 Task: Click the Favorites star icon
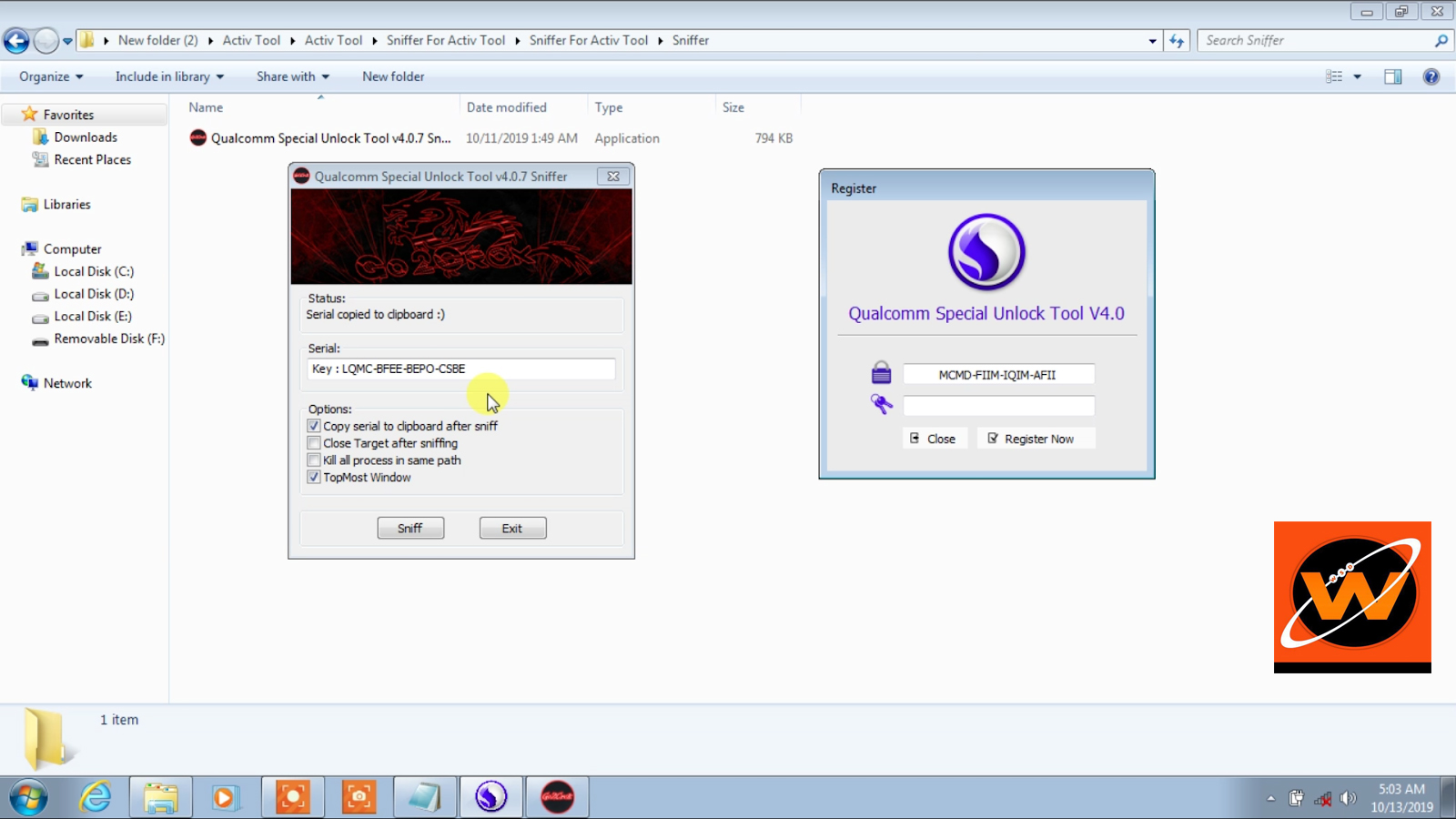pos(29,115)
